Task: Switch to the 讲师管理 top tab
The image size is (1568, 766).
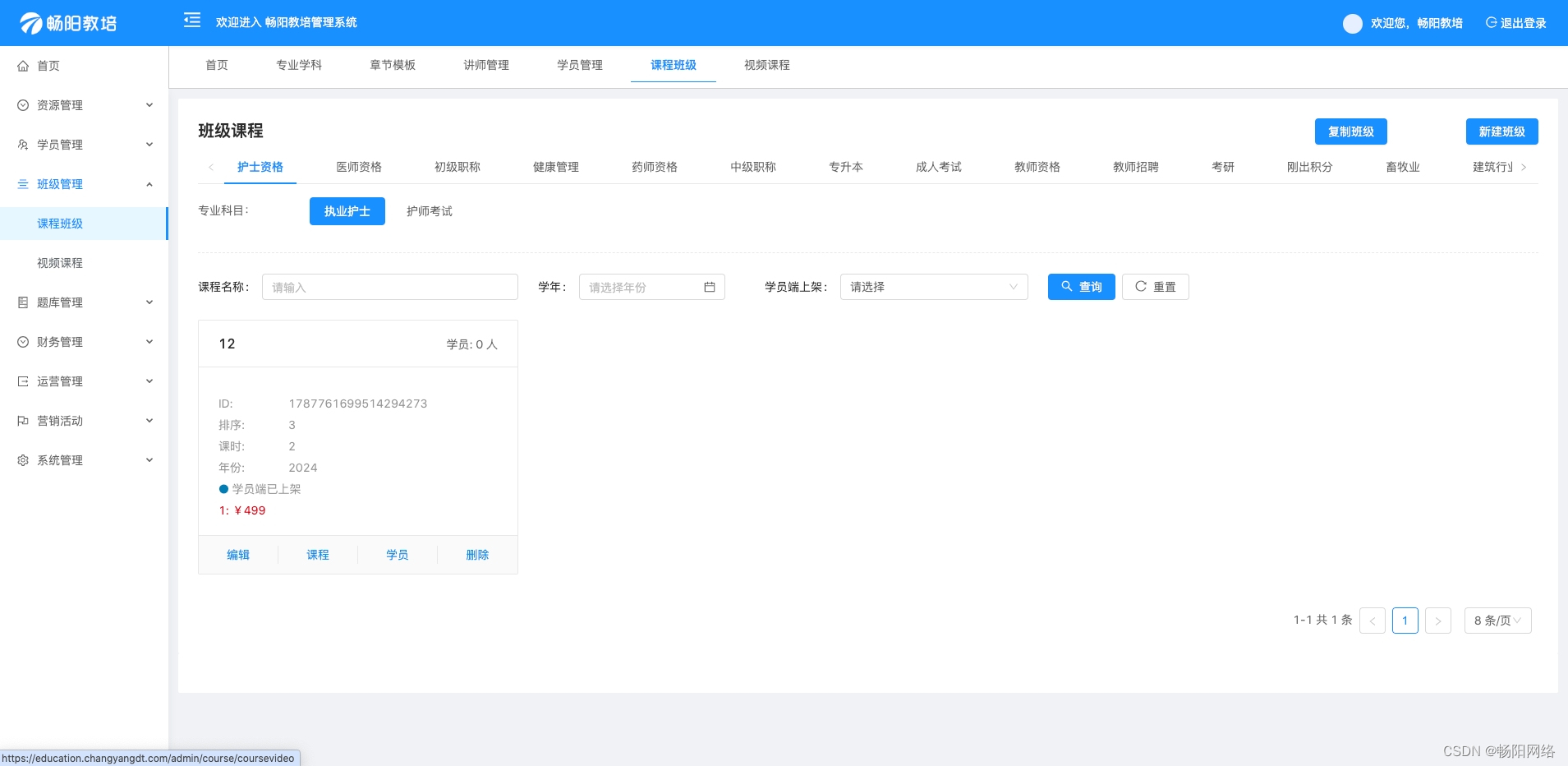Action: click(486, 65)
